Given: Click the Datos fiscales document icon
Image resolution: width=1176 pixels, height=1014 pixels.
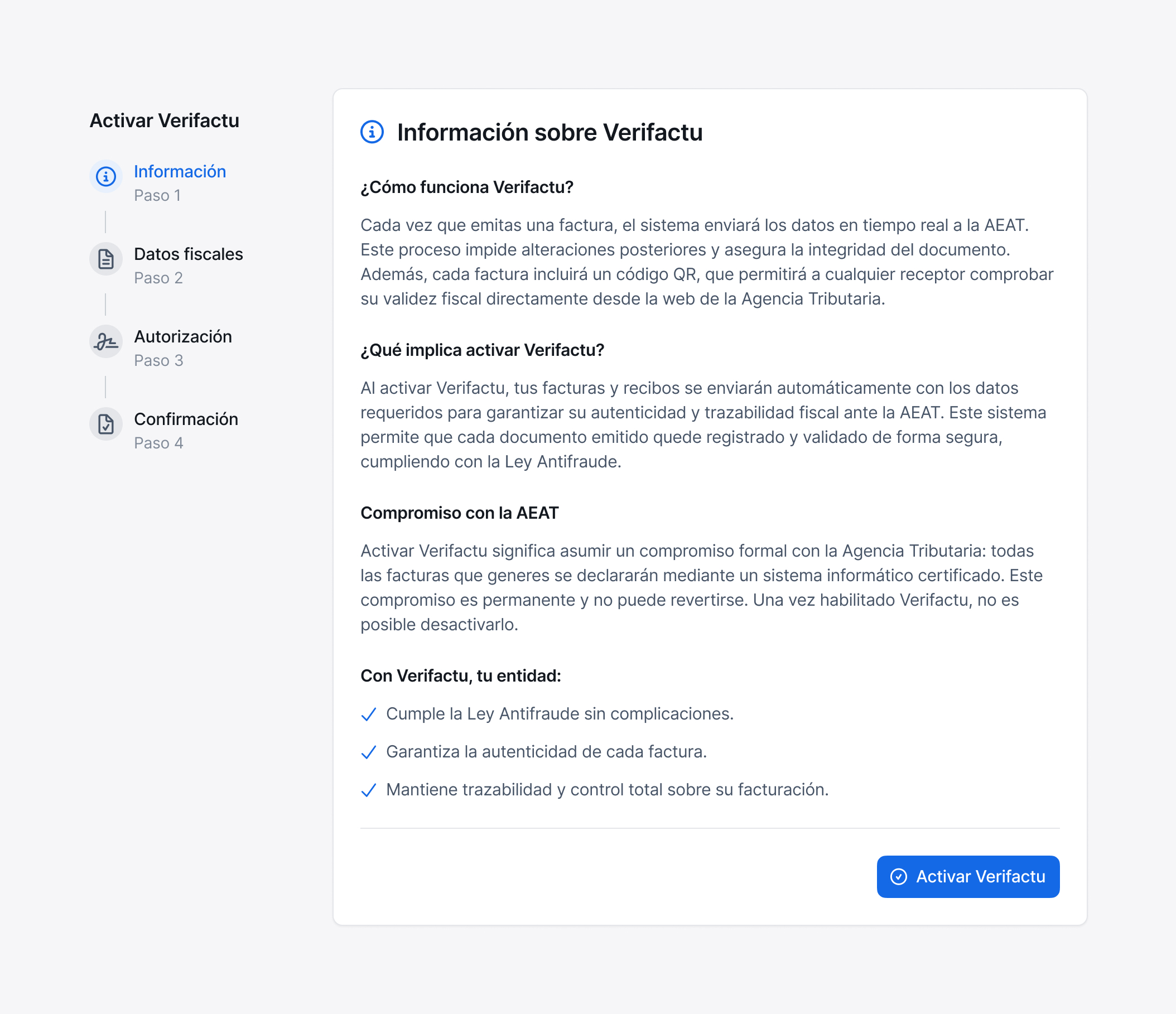Looking at the screenshot, I should 105,259.
